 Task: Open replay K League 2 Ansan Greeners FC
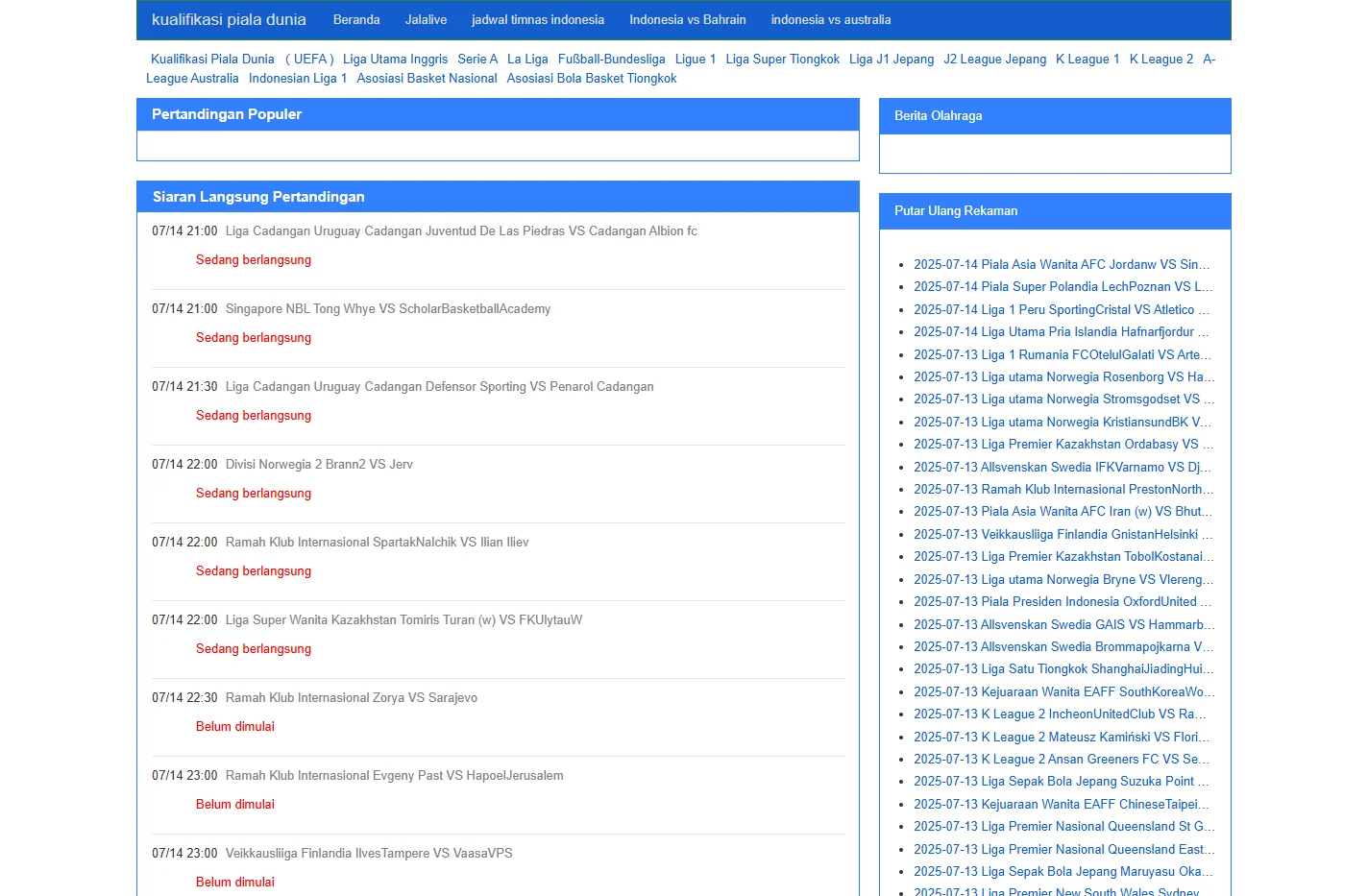pos(1062,759)
